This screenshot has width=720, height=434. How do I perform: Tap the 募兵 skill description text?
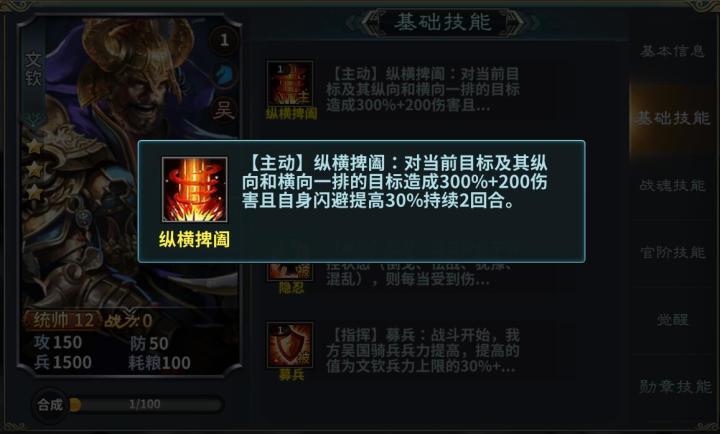[x=422, y=350]
